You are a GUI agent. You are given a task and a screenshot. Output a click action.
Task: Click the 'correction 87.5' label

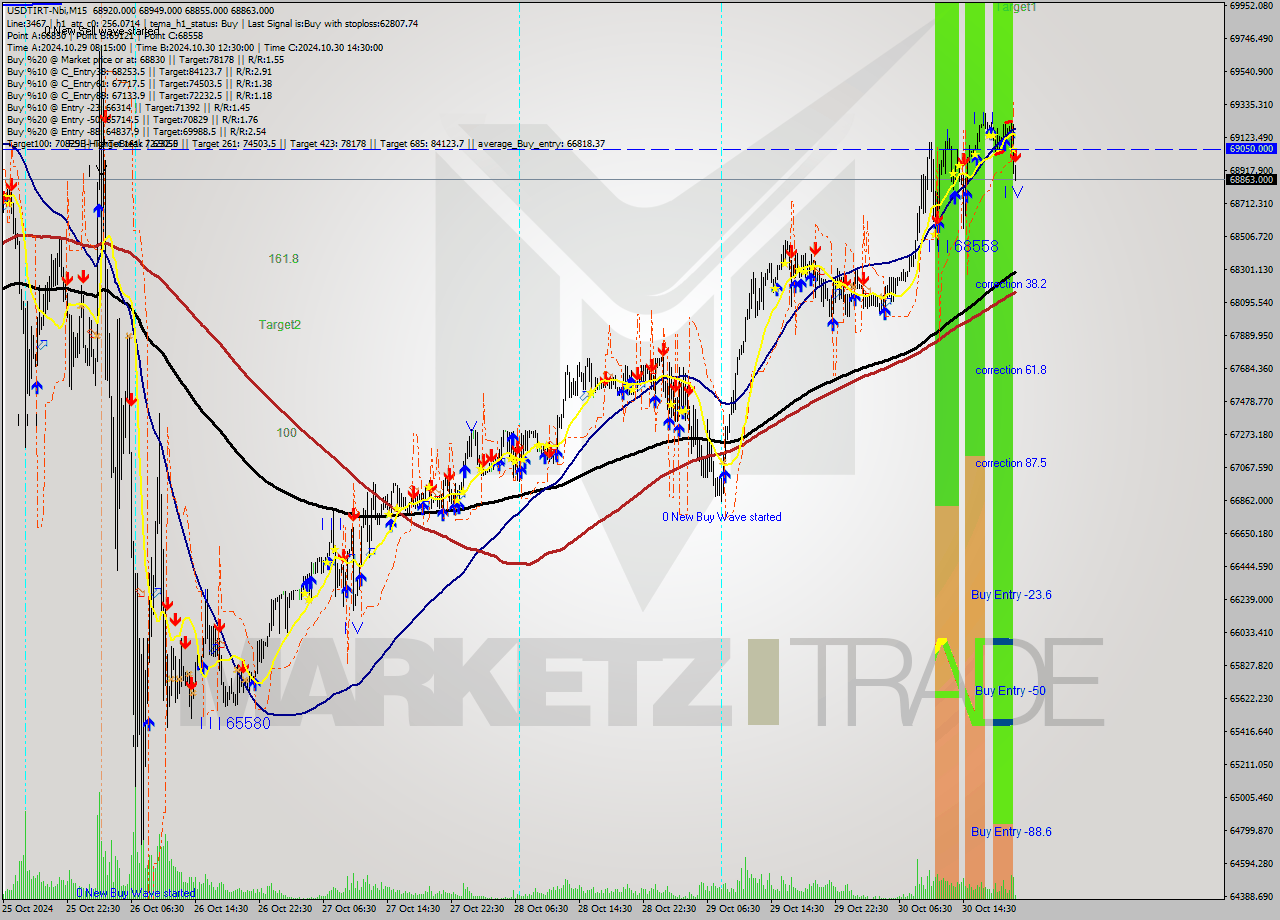[1011, 463]
